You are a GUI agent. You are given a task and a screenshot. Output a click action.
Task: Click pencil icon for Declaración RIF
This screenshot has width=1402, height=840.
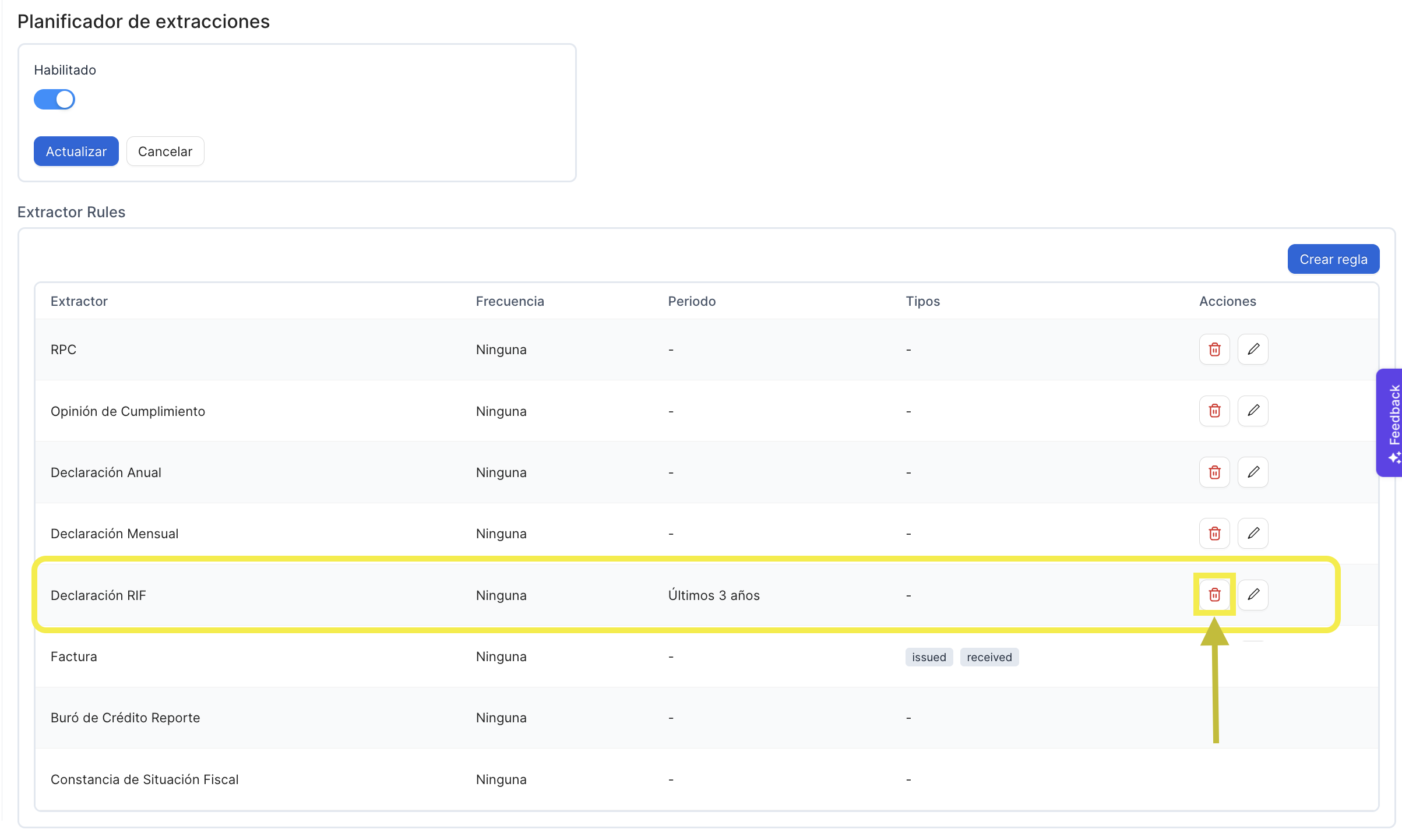pos(1253,595)
